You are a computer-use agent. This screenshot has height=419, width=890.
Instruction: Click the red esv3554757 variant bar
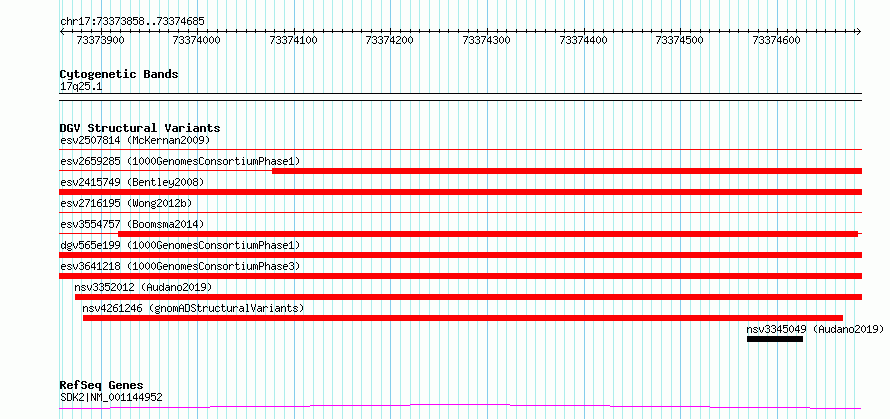point(488,234)
